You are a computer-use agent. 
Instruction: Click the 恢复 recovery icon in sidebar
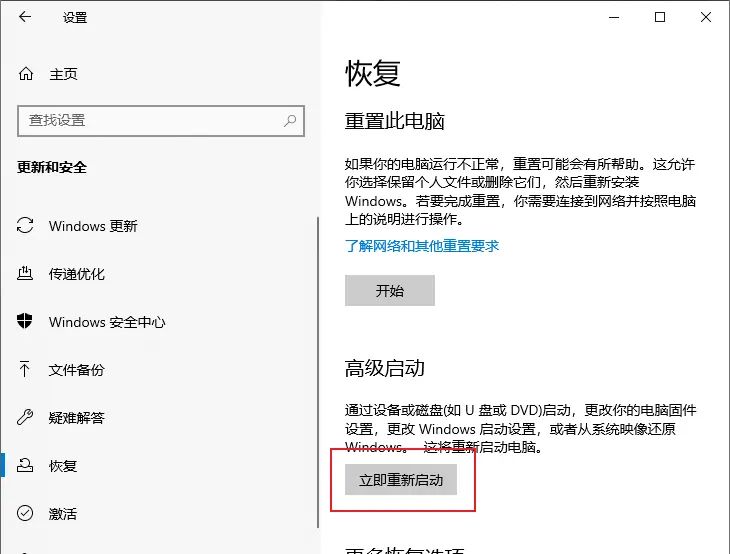point(25,465)
